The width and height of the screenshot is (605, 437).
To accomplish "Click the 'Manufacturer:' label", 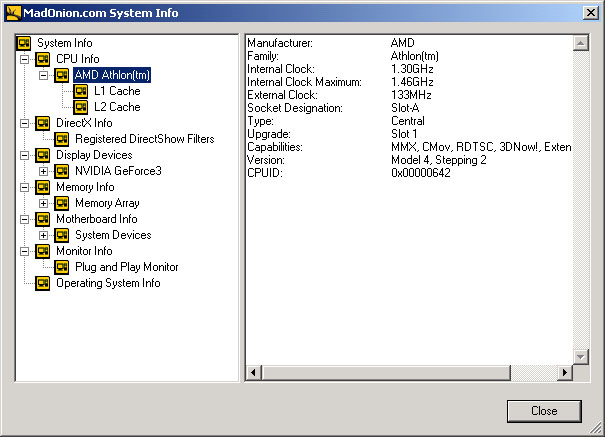I will click(x=280, y=43).
